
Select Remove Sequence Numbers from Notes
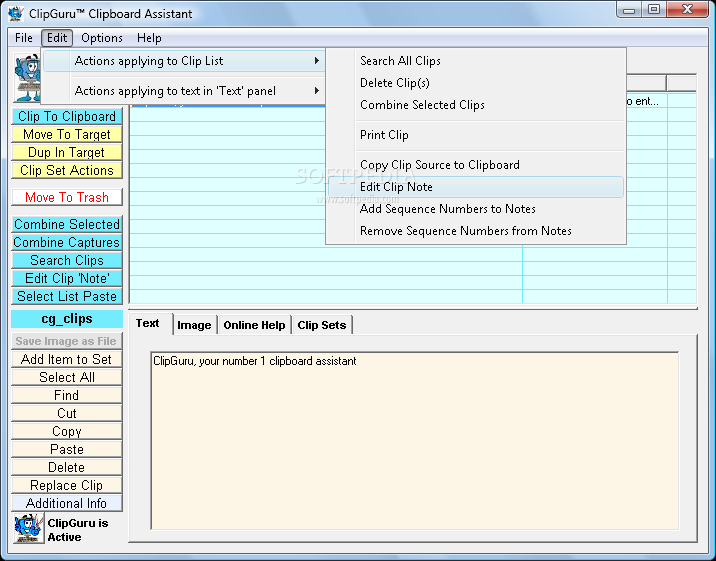(x=475, y=231)
